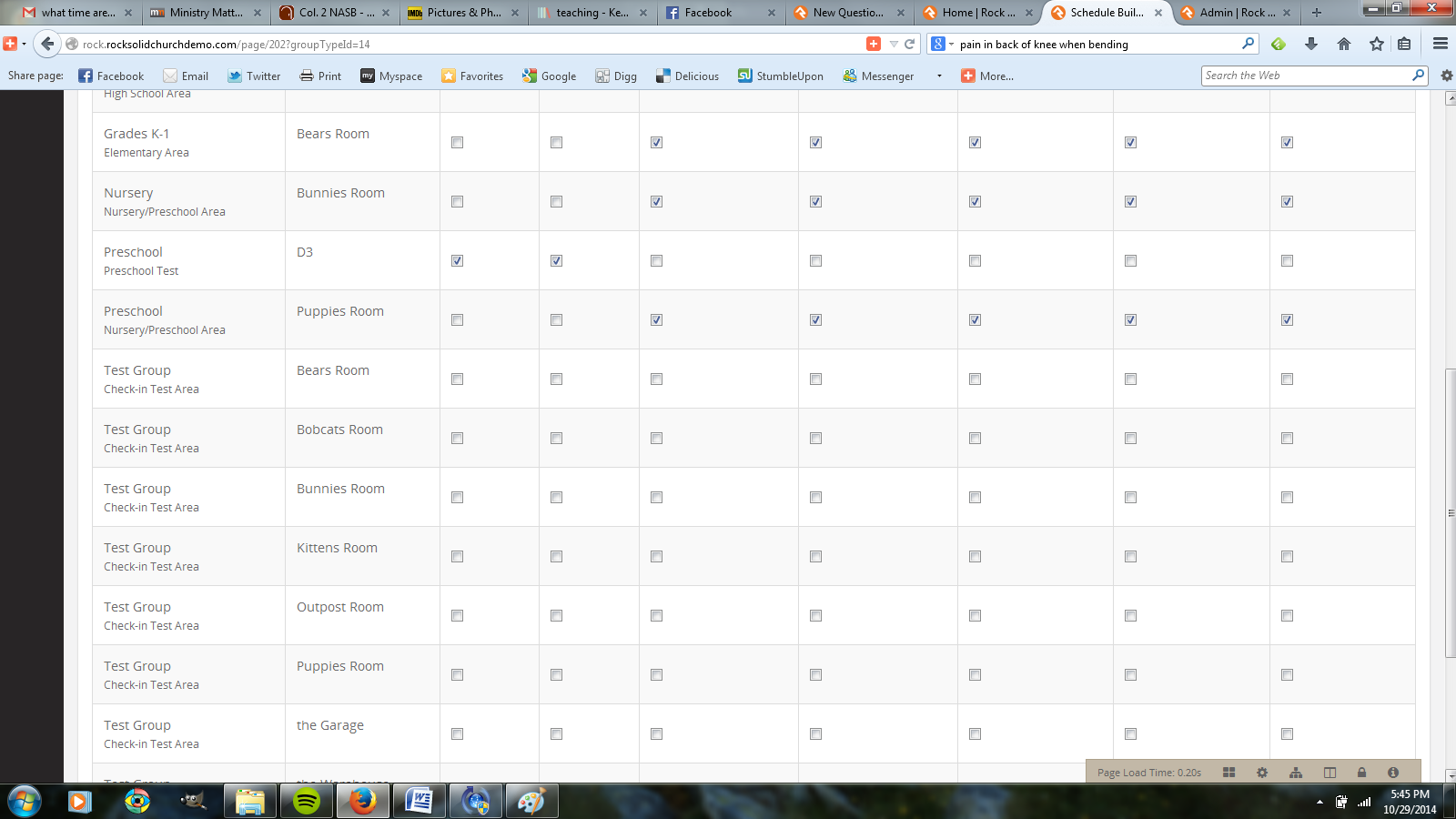1456x819 pixels.
Task: Open the Nursery group link
Action: coord(127,192)
